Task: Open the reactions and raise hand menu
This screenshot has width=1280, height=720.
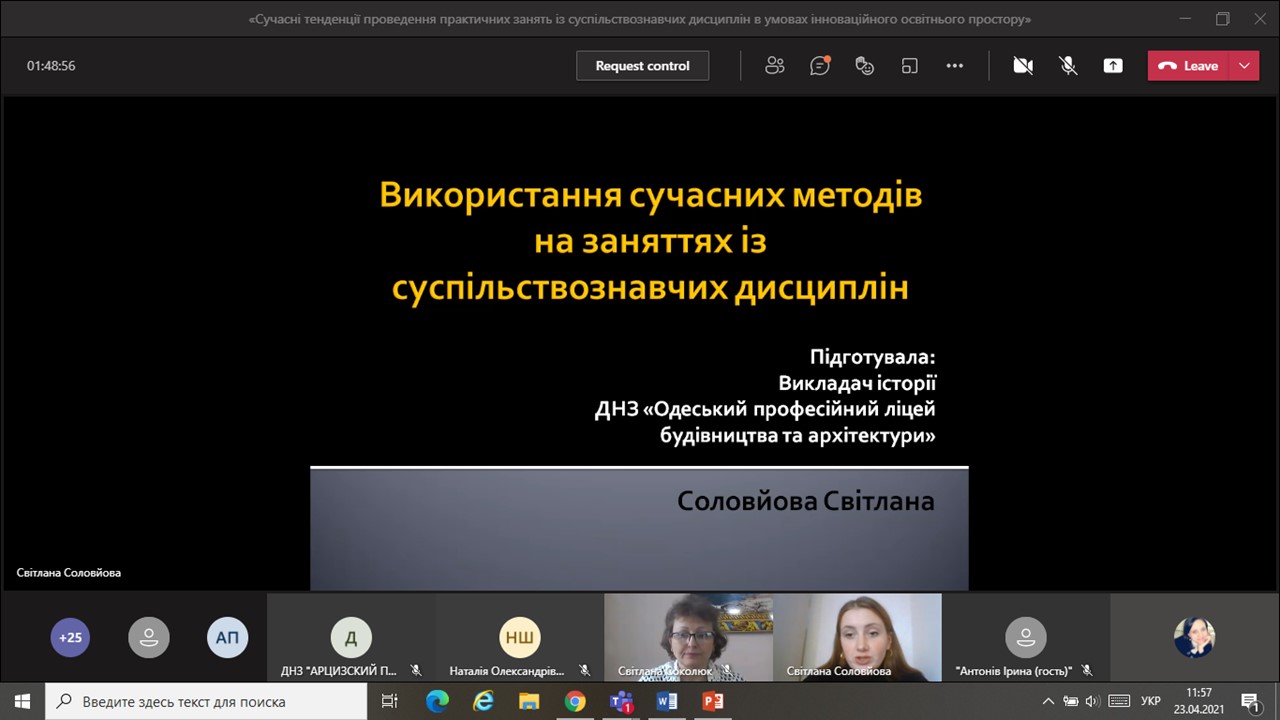Action: click(865, 66)
